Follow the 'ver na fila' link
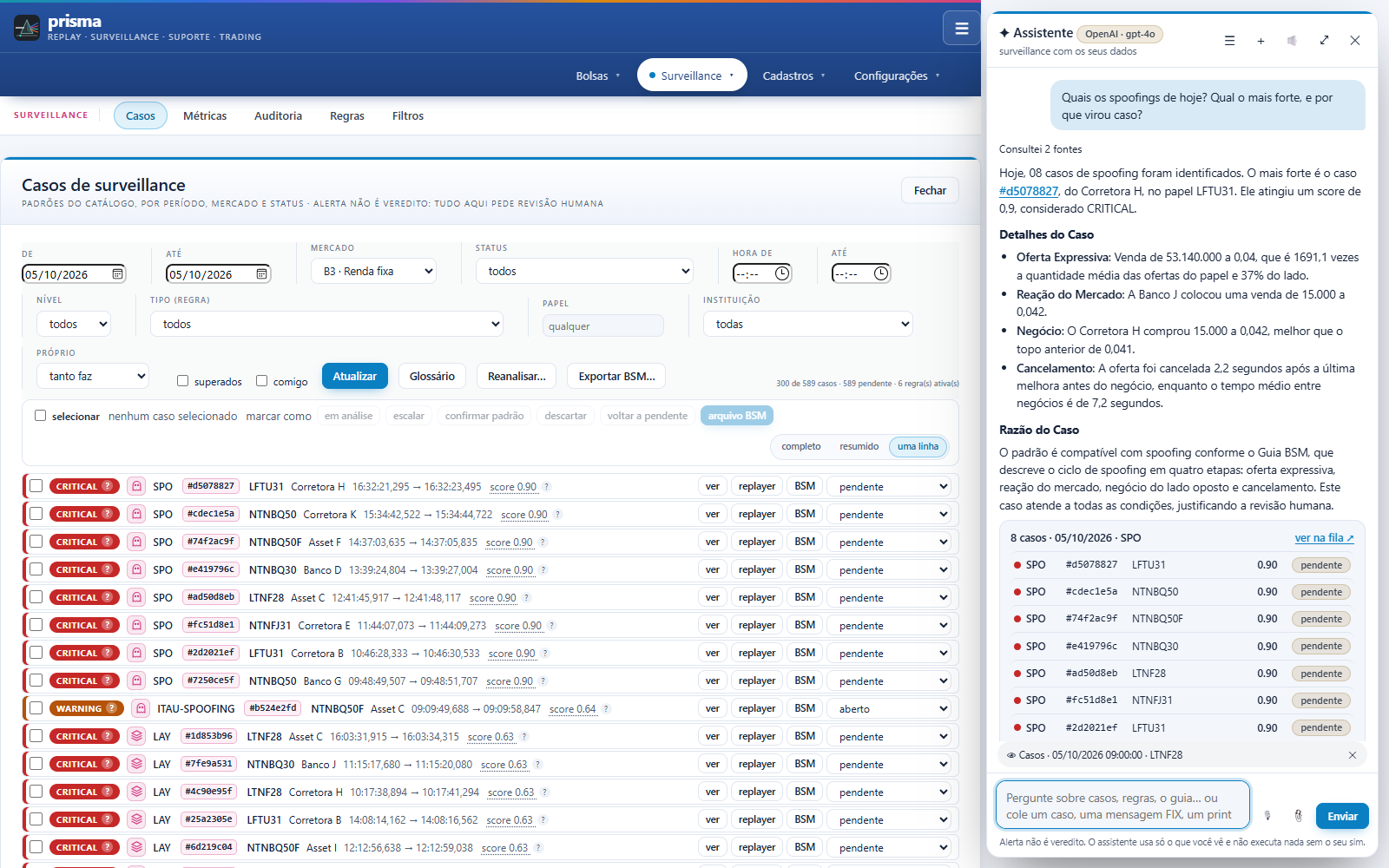 [1324, 538]
